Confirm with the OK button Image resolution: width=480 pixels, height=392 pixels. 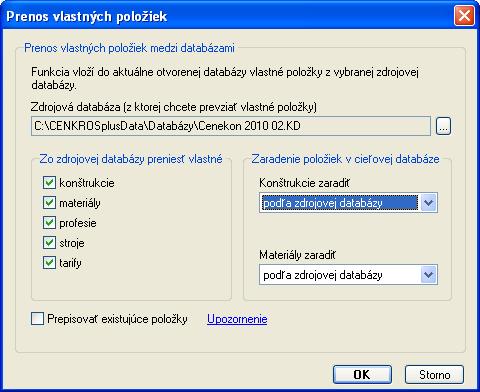362,374
